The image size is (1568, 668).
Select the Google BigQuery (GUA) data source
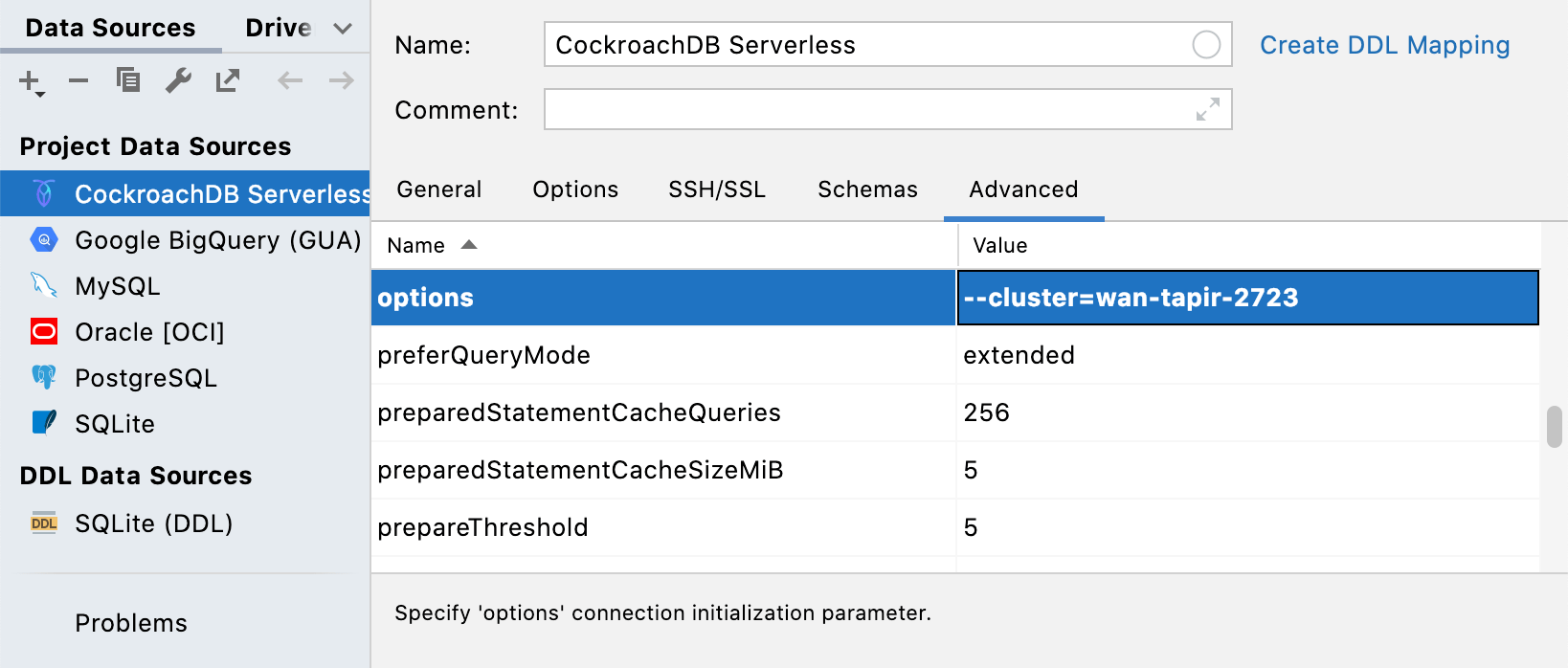(217, 240)
